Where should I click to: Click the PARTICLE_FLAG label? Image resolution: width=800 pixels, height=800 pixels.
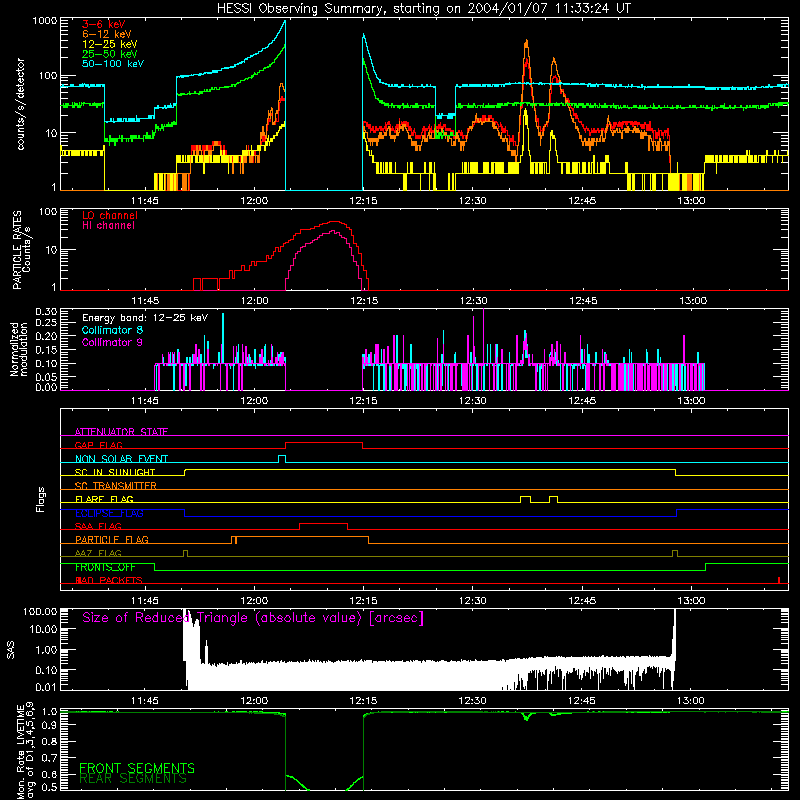112,540
